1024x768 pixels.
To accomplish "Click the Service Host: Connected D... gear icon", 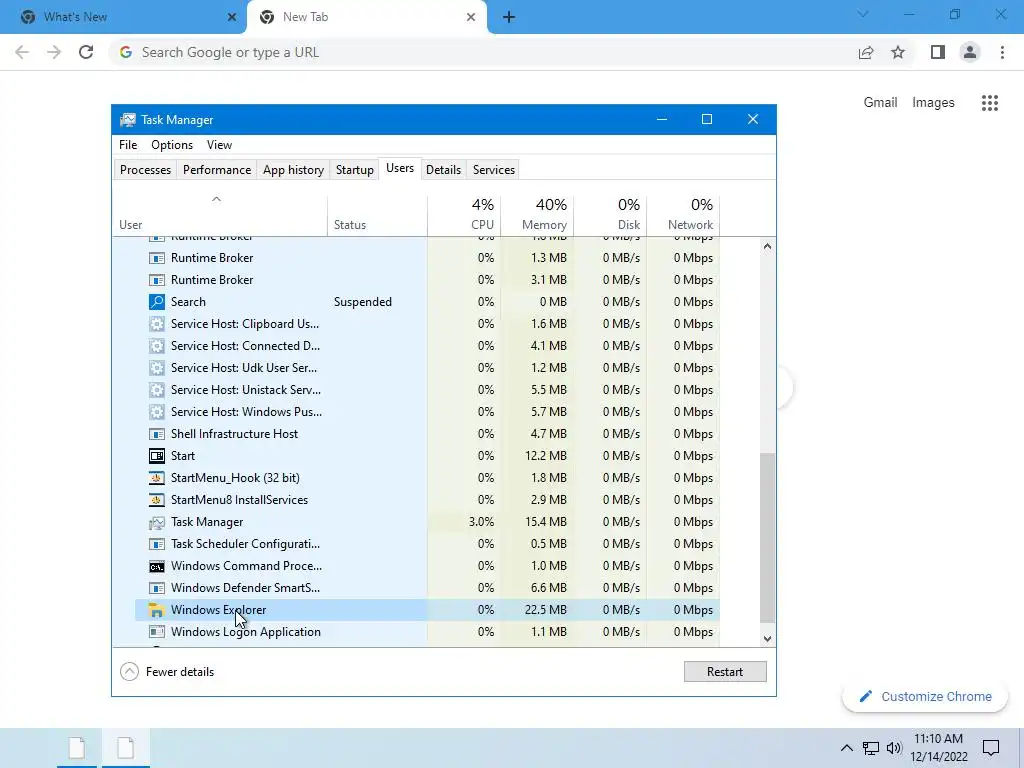I will pyautogui.click(x=157, y=346).
